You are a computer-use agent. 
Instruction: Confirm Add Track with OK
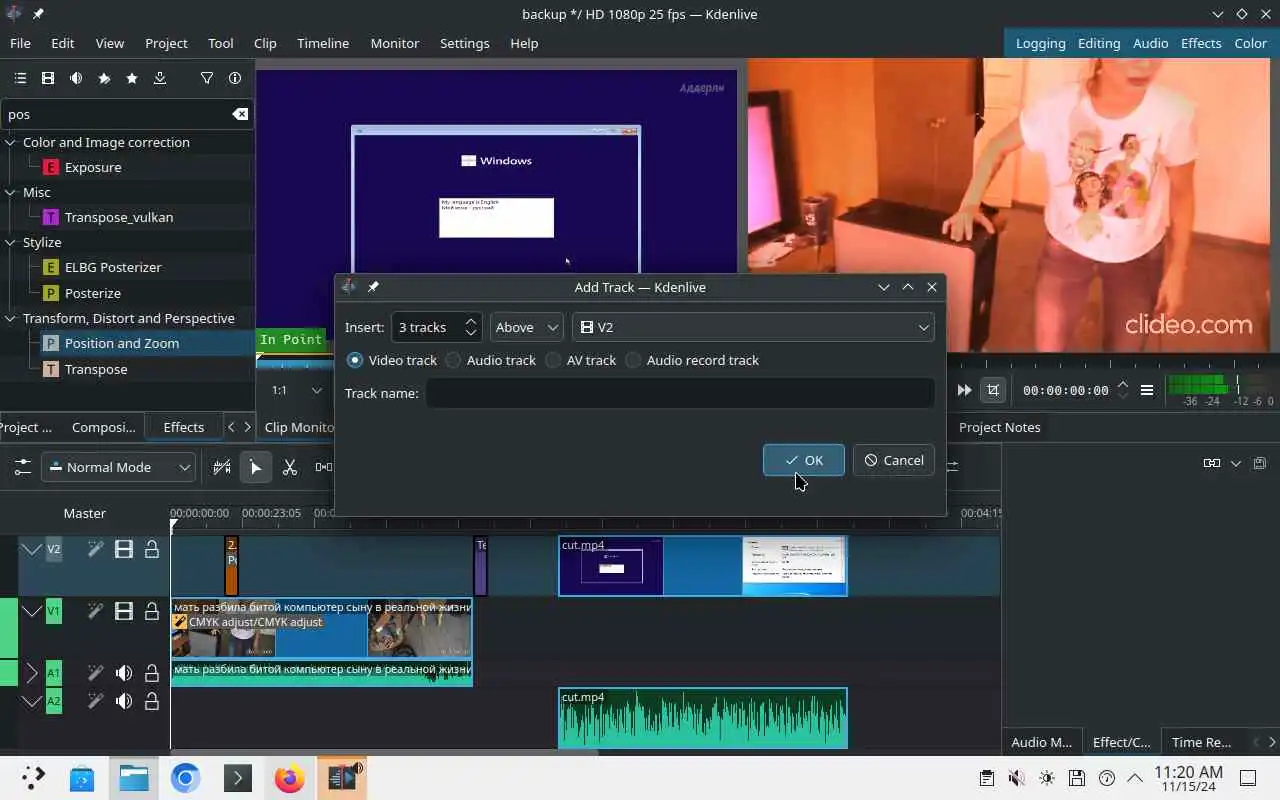[804, 460]
